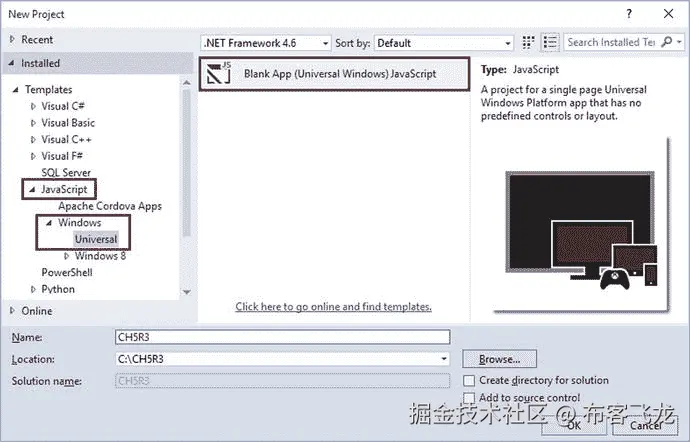Click the template tree scrollbar thumb
This screenshot has width=690, height=442.
[187, 163]
